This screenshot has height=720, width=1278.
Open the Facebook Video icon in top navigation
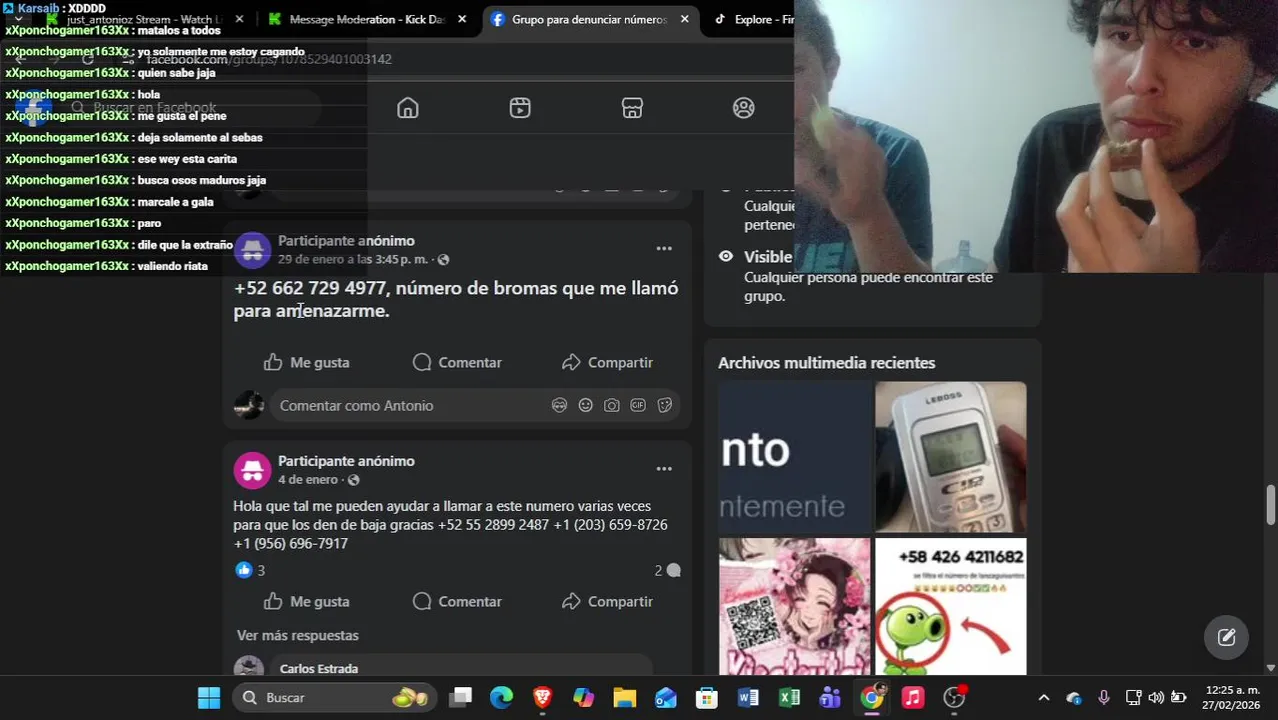520,108
